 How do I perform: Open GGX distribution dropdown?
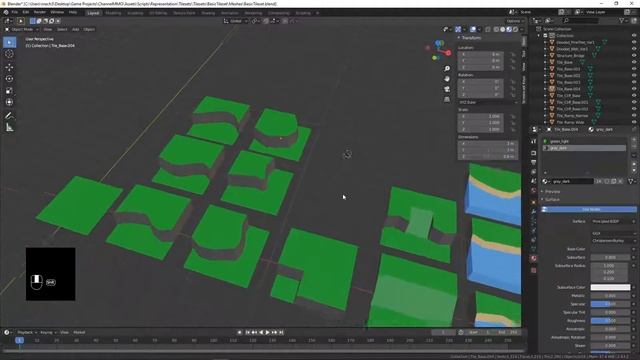[613, 233]
